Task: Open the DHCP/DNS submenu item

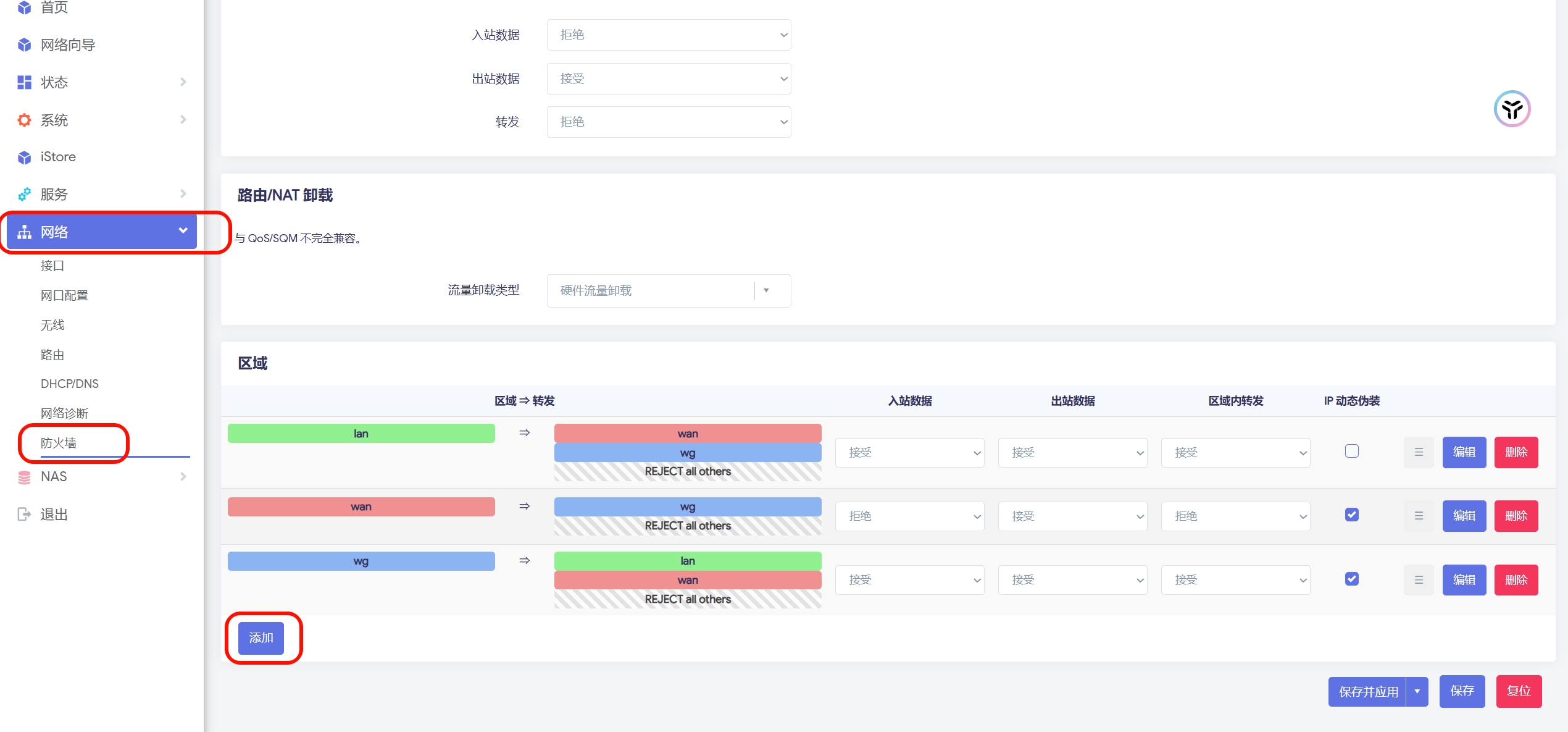Action: (x=69, y=384)
